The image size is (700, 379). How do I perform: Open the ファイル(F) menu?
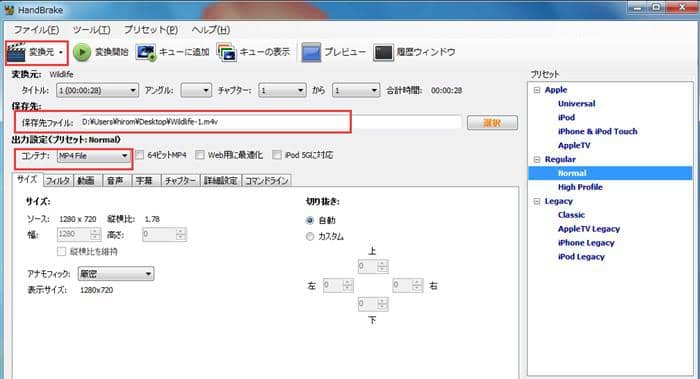click(36, 30)
